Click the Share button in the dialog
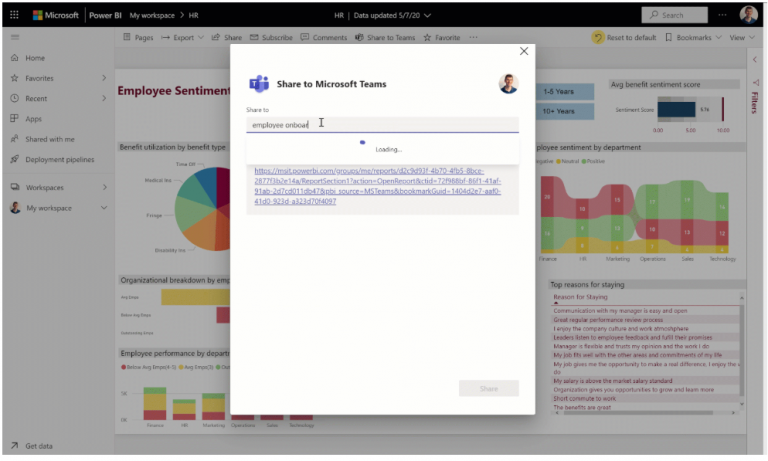 [x=489, y=388]
